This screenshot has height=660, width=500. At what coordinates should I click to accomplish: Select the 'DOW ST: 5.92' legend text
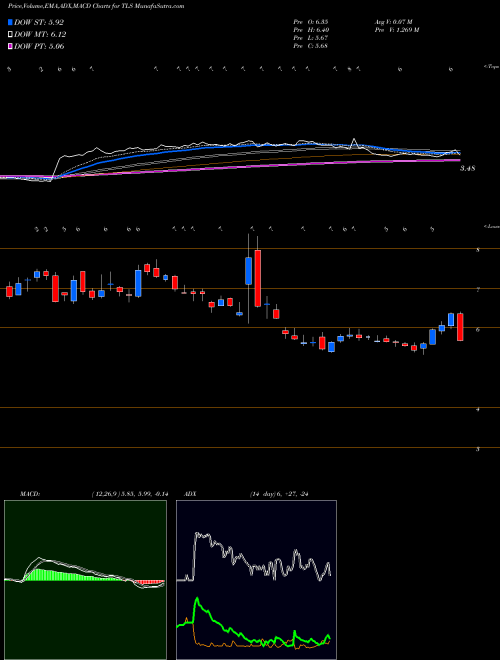pos(39,22)
